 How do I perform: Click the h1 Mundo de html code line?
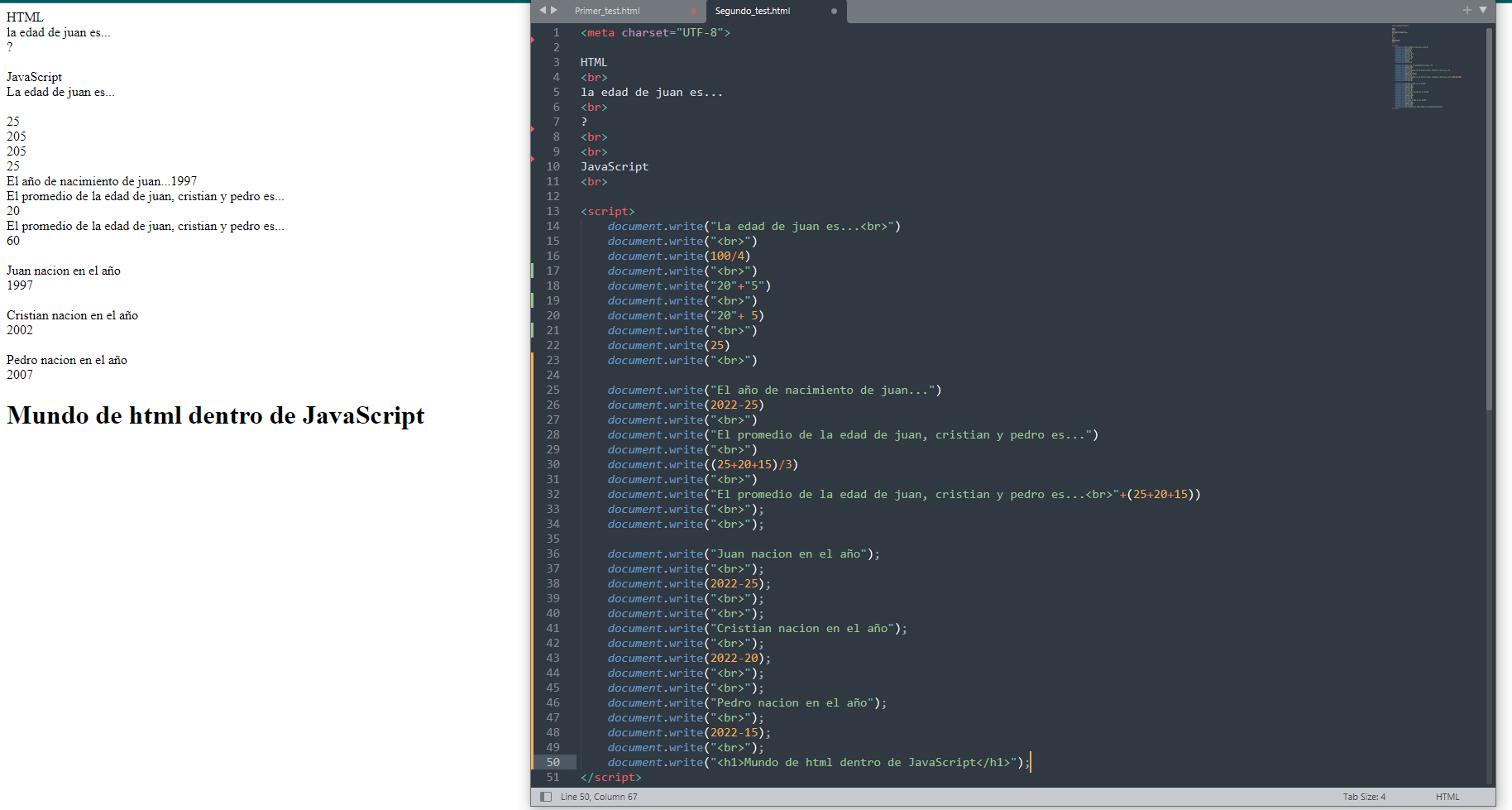(819, 762)
